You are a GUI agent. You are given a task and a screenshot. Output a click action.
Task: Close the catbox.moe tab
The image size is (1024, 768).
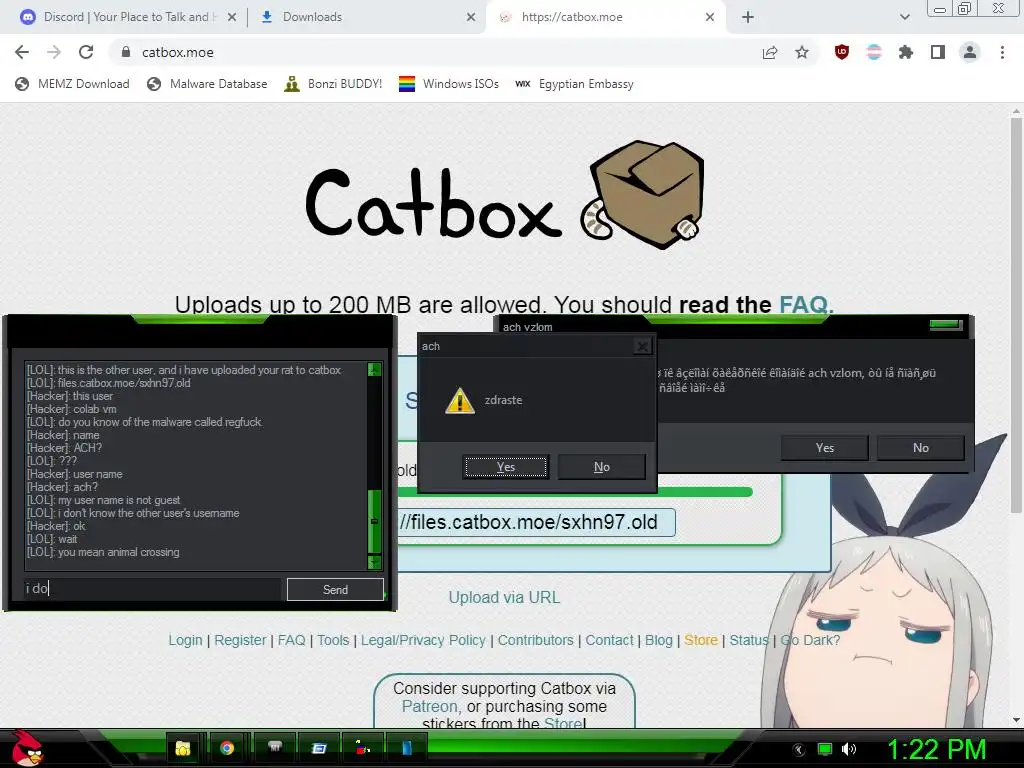pyautogui.click(x=710, y=17)
